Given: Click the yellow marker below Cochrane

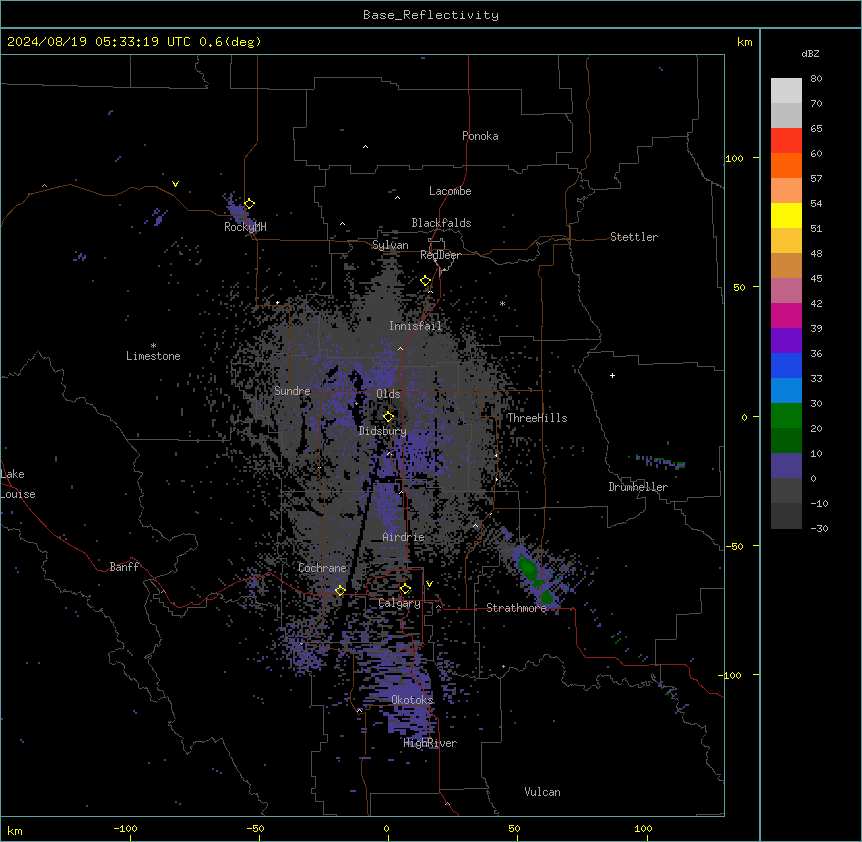Looking at the screenshot, I should tap(340, 590).
